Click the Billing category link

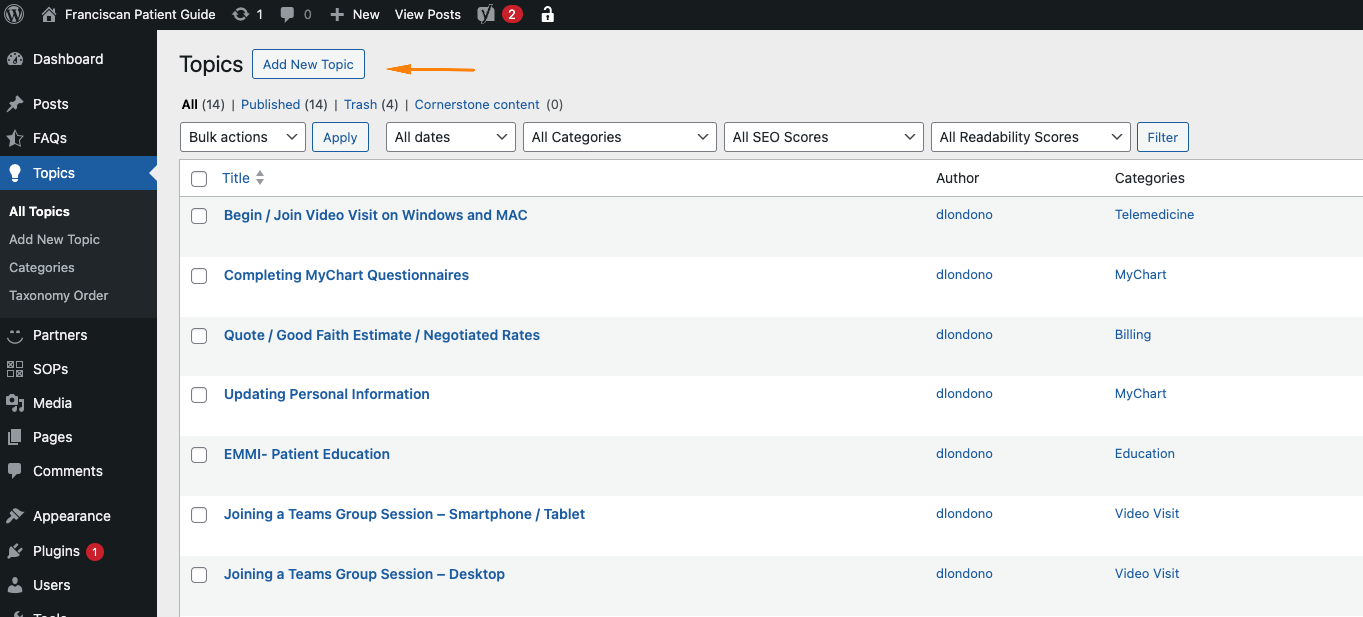1133,335
